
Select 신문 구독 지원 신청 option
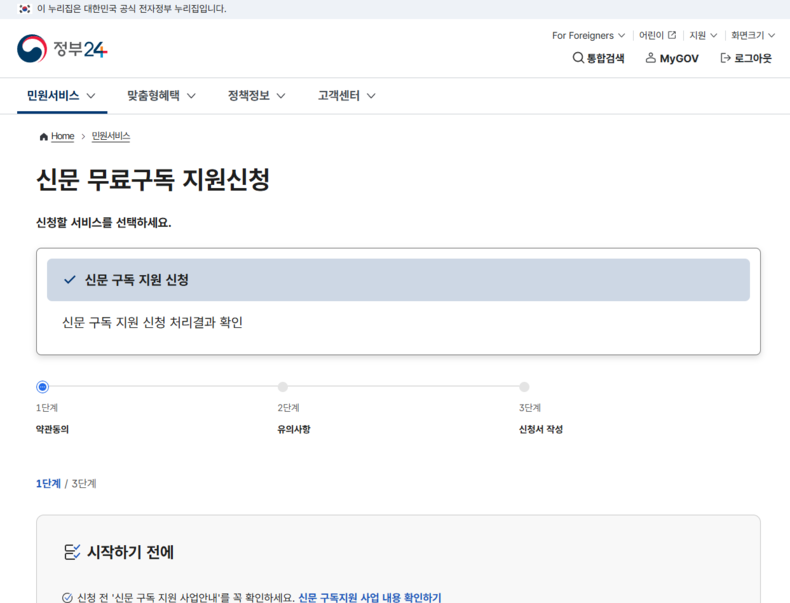(398, 280)
